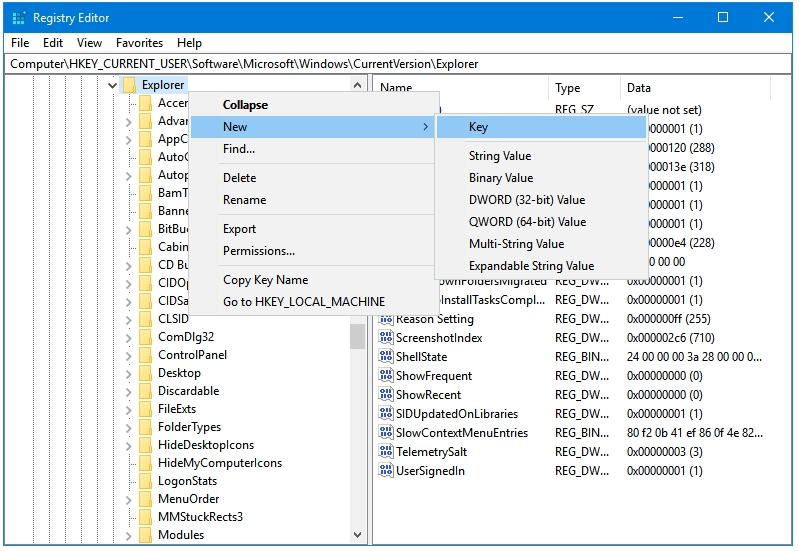
Task: Expand the Desktop key
Action: click(x=128, y=374)
